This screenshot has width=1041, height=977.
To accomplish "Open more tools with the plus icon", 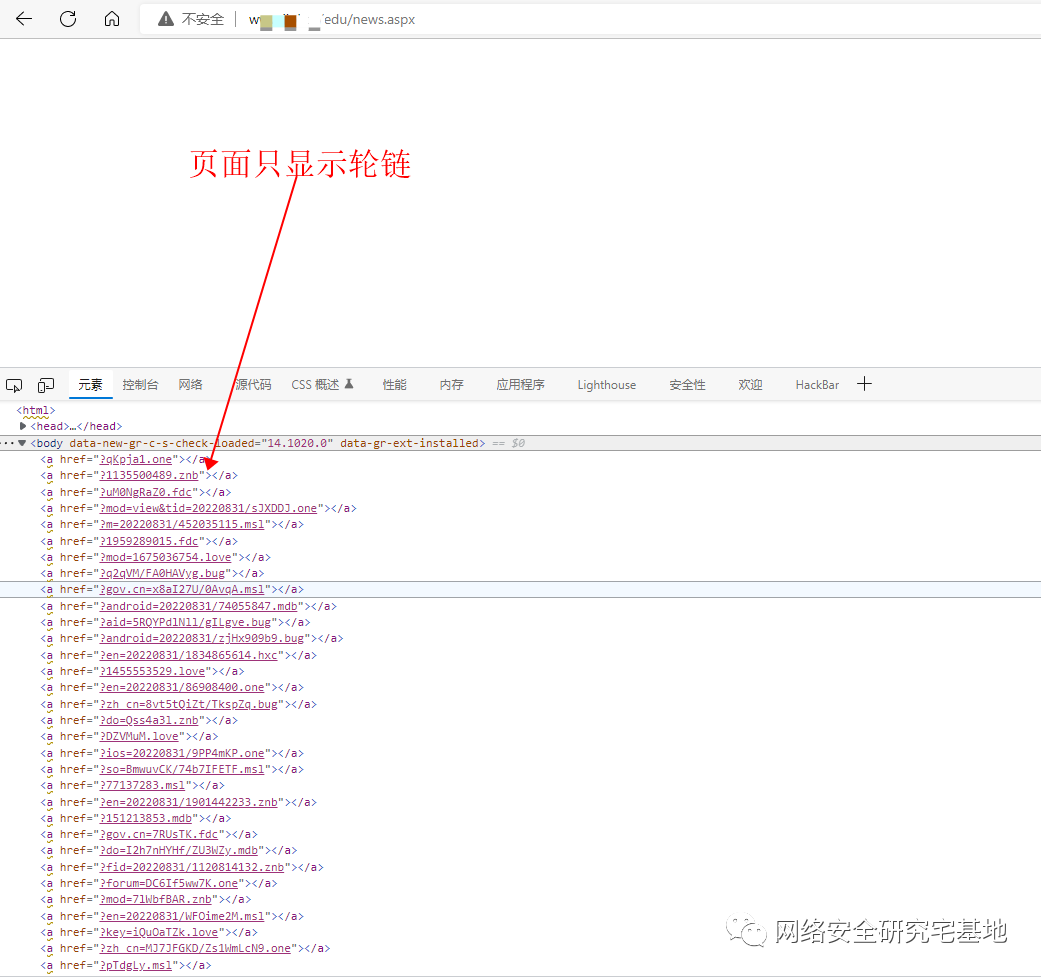I will pos(865,384).
